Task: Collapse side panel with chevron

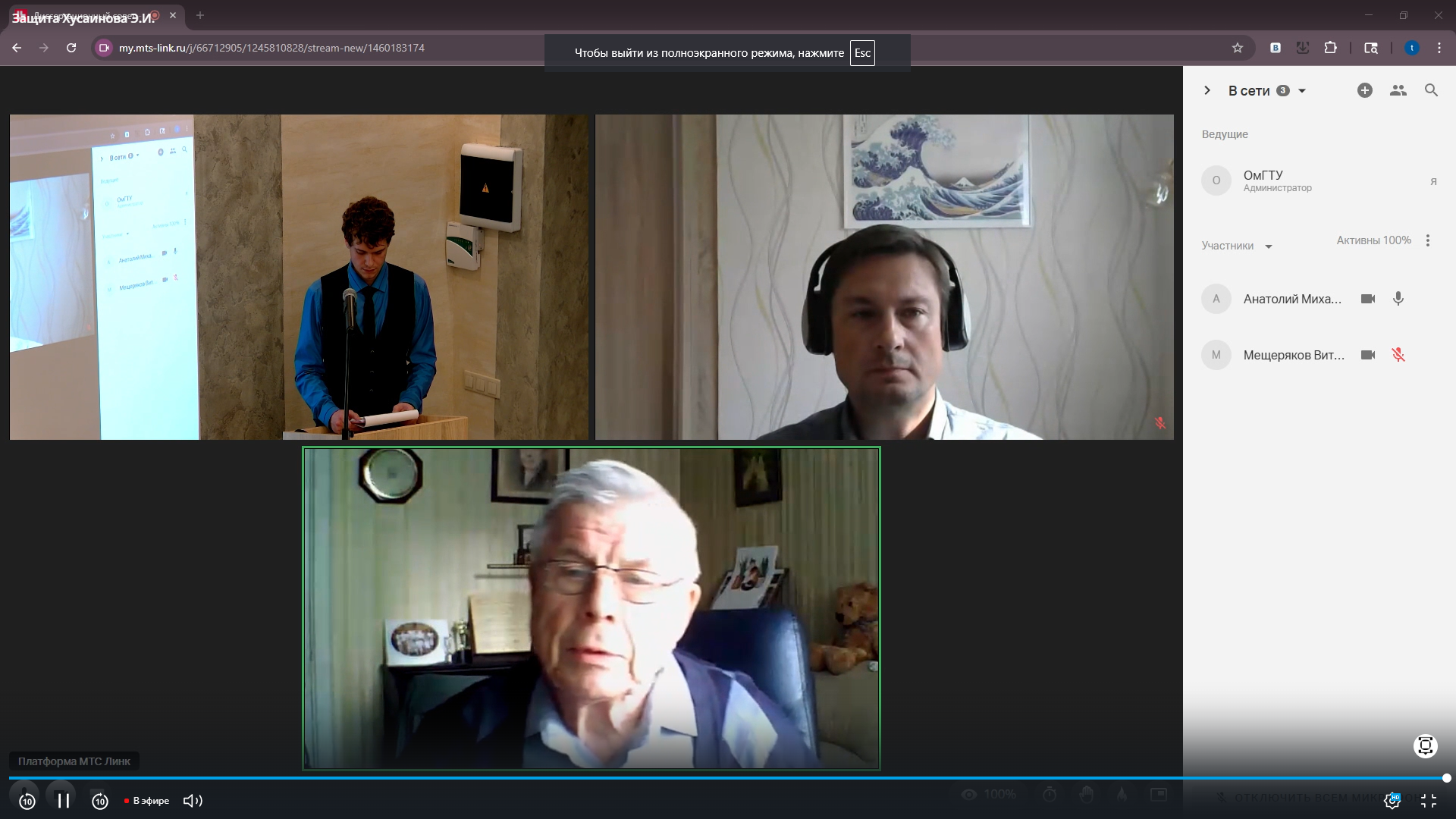Action: 1207,90
